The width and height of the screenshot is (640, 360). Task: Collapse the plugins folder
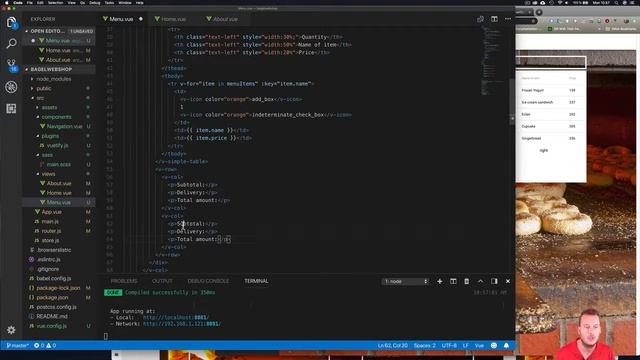50,136
